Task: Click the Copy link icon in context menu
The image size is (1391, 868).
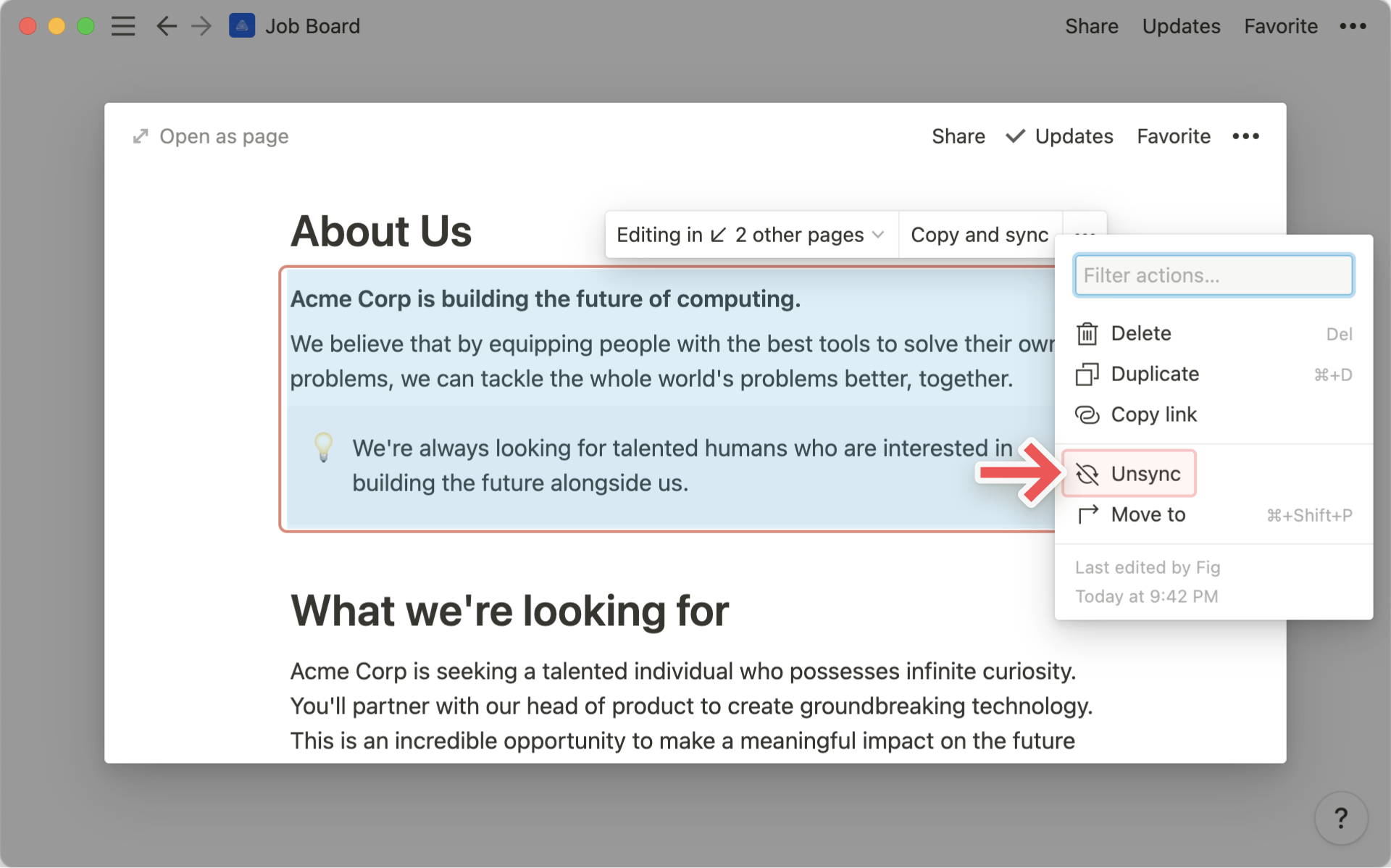Action: 1089,413
